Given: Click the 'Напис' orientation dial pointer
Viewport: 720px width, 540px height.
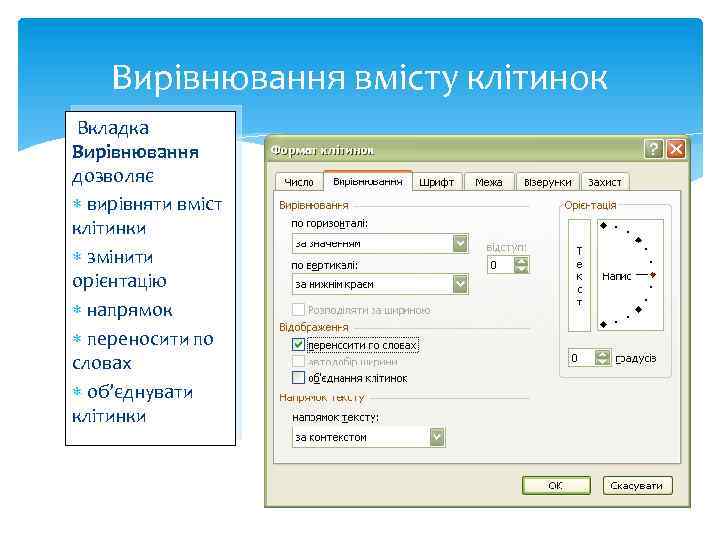Looking at the screenshot, I should 653,275.
